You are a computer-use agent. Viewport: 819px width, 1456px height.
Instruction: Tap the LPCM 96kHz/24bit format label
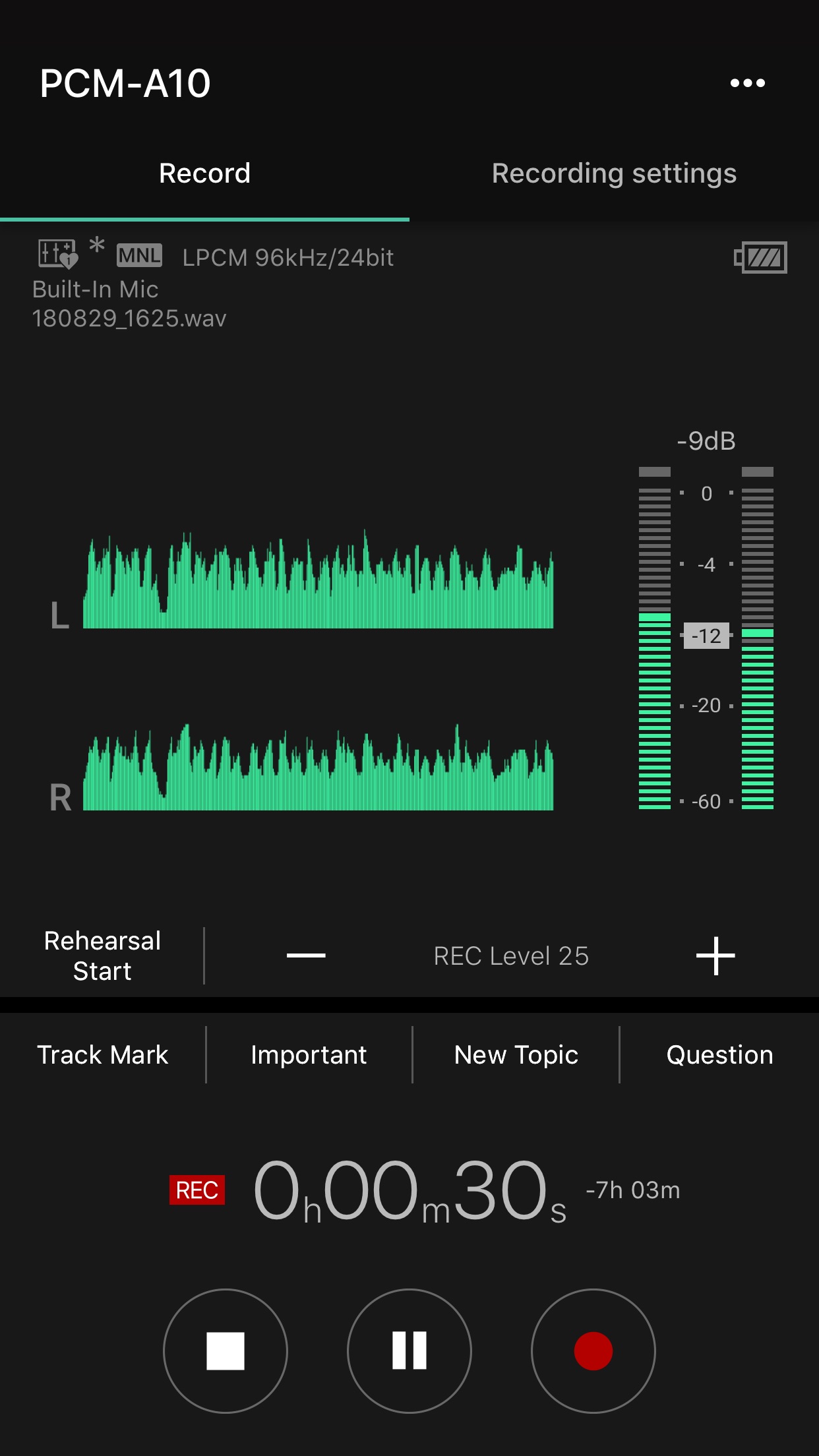point(288,258)
